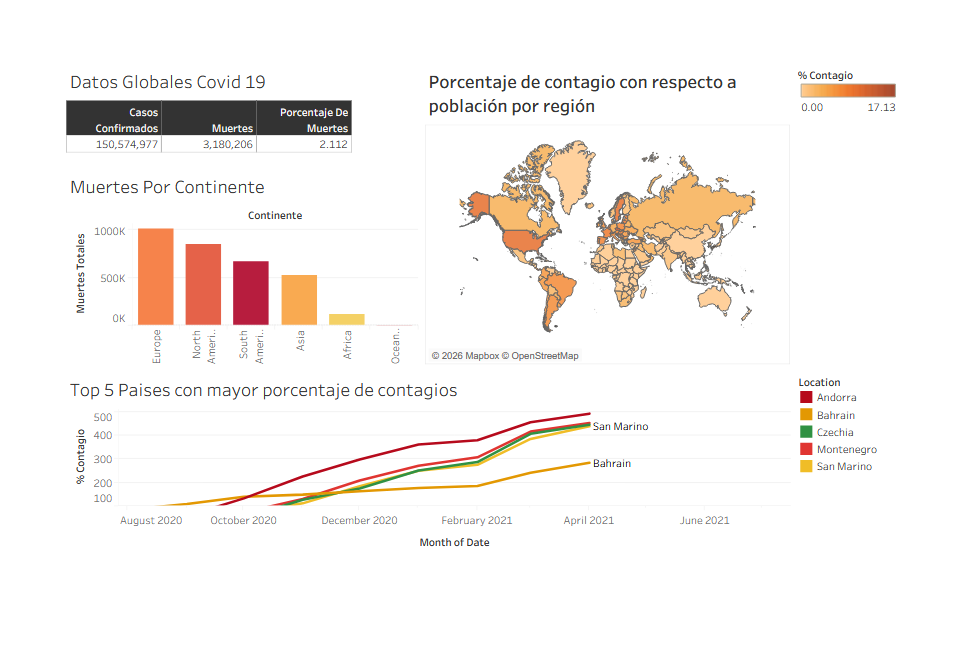Click the Top 5 Paises chart title
Viewport: 963px width, 660px height.
263,390
